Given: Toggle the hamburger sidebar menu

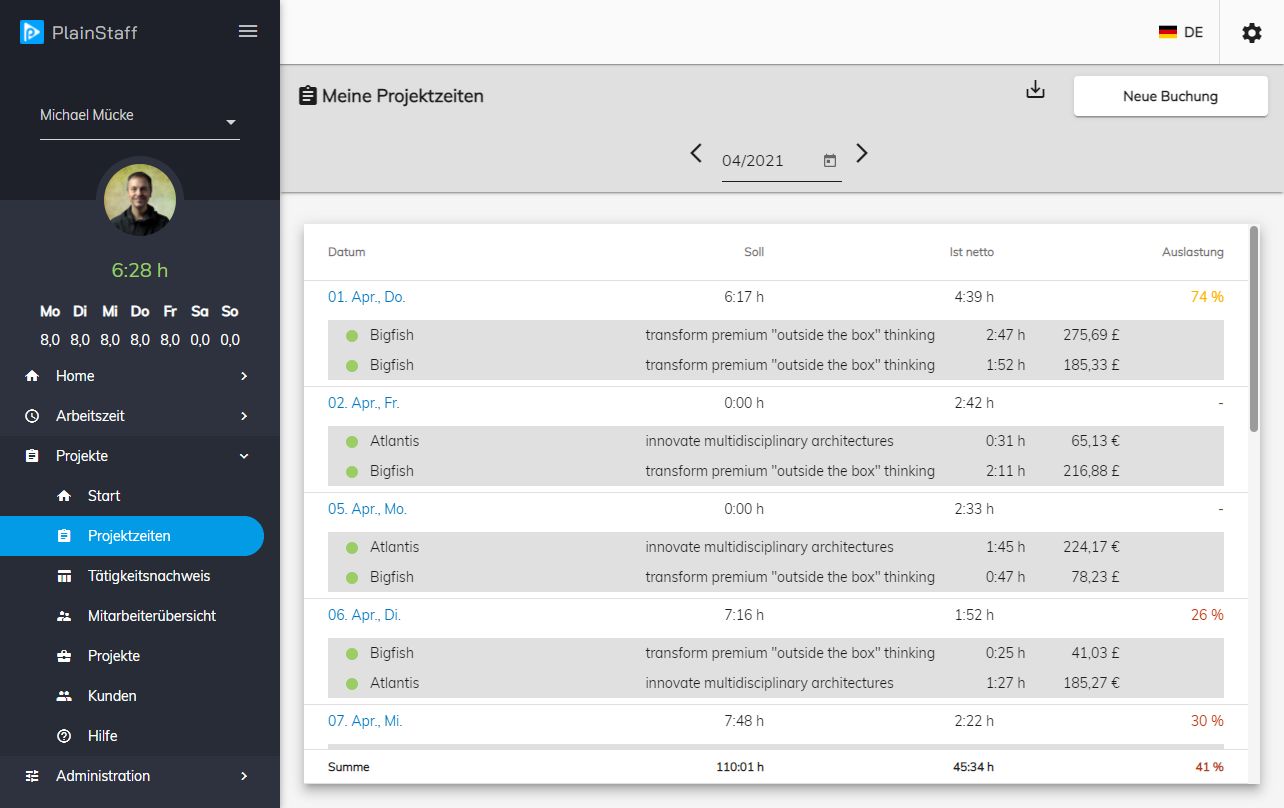Looking at the screenshot, I should (x=248, y=31).
